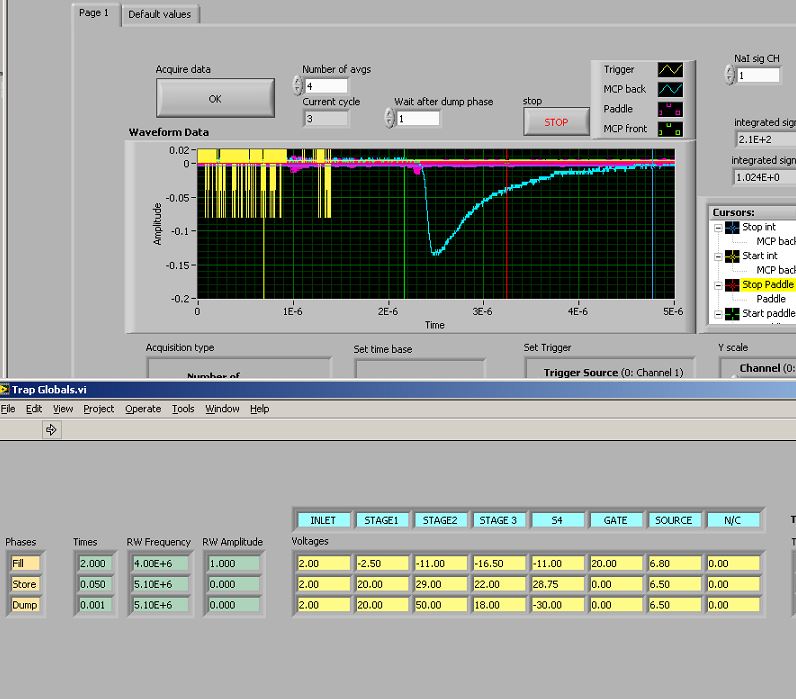Click the MCP back plot legend icon
This screenshot has width=796, height=699.
point(669,89)
